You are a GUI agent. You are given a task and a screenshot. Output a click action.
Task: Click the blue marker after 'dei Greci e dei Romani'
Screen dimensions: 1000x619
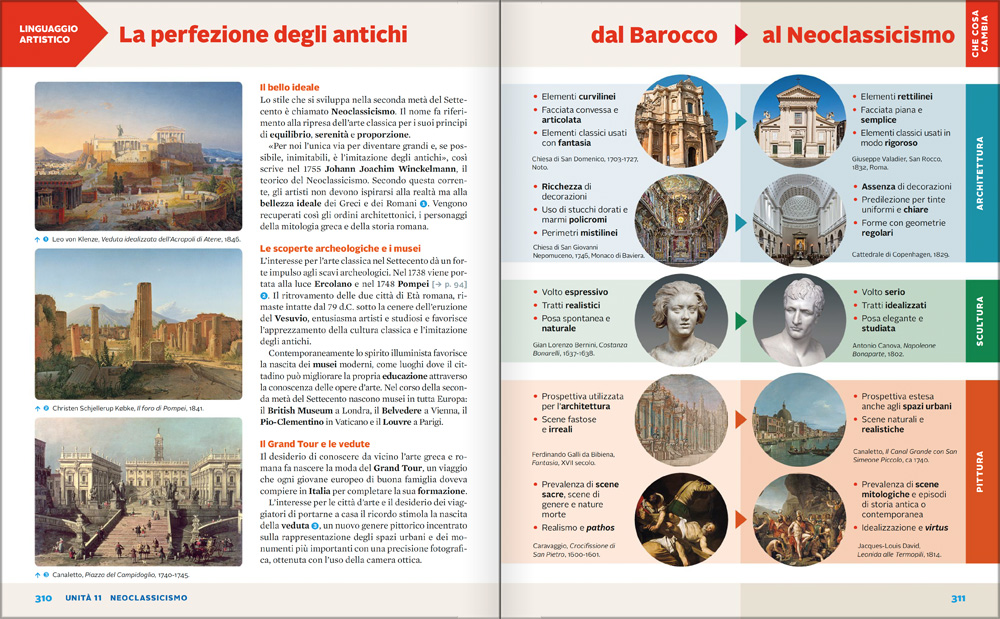[x=423, y=203]
